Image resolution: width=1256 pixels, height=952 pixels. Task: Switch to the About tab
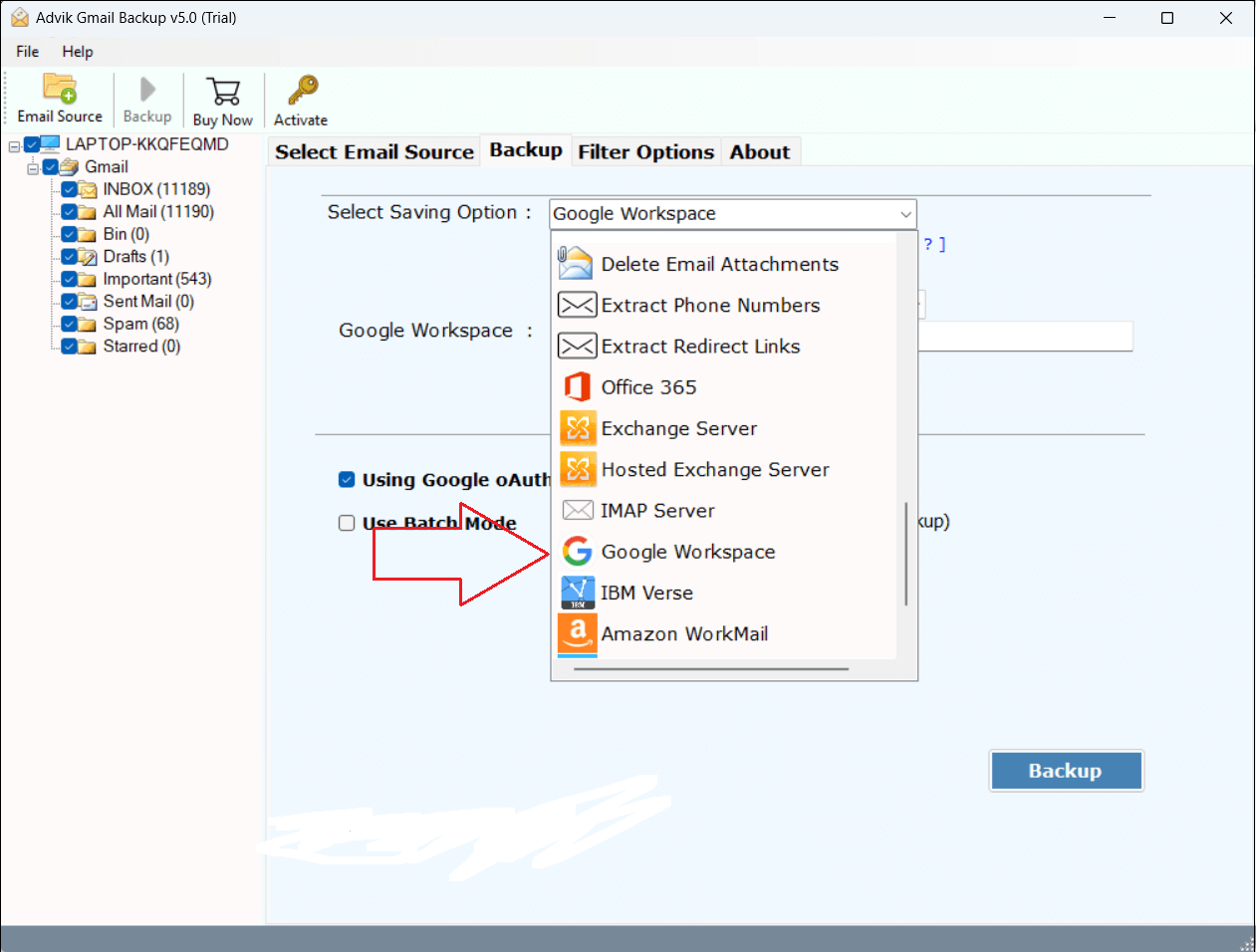click(760, 152)
